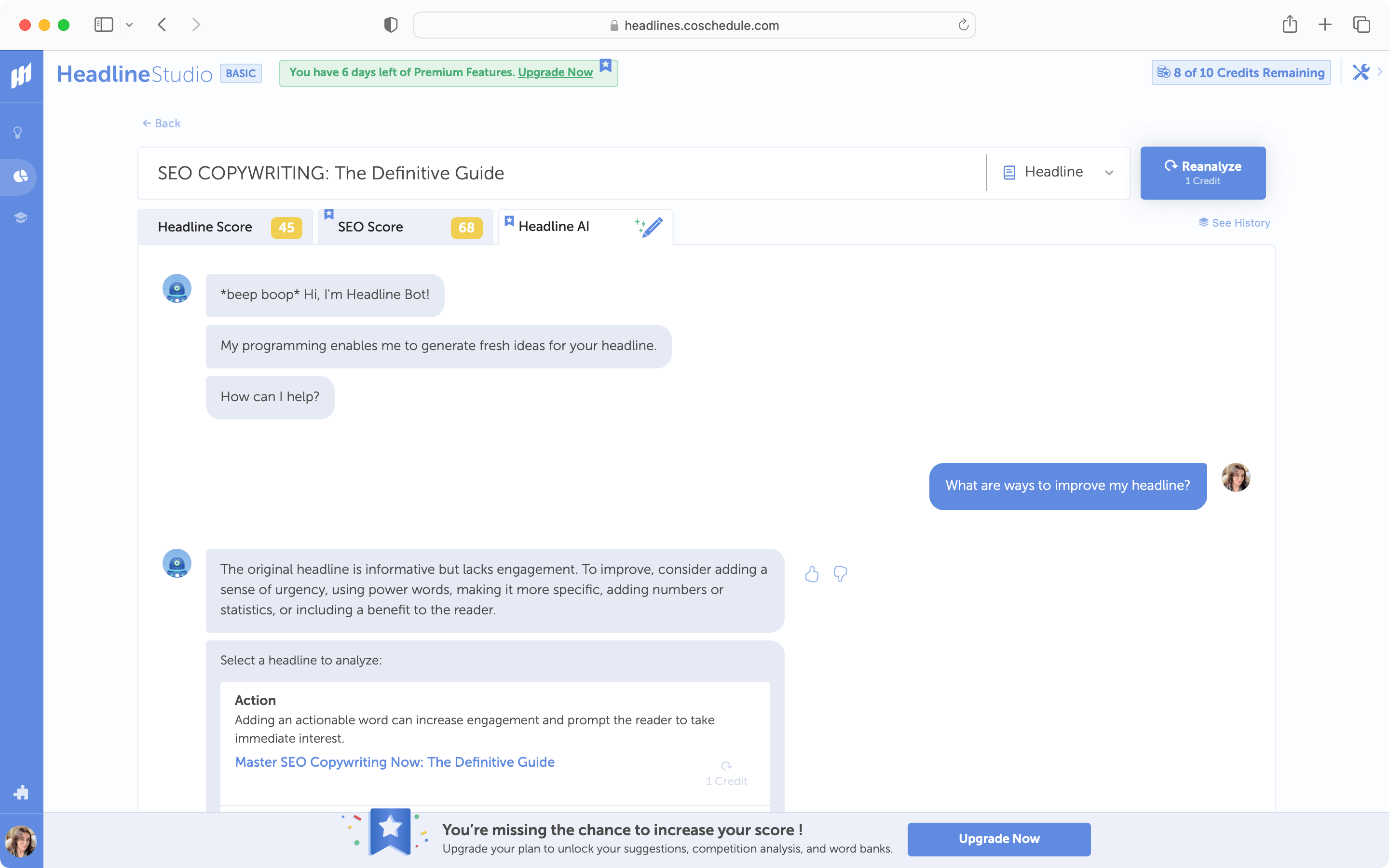Open the wrench tools icon top right
The image size is (1389, 868).
(x=1360, y=72)
